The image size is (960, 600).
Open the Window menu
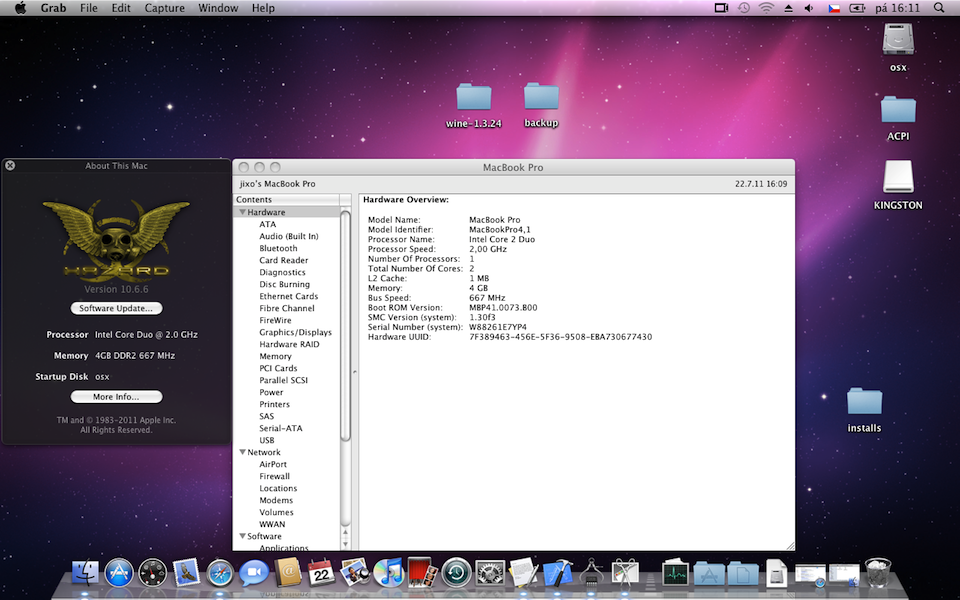point(218,8)
